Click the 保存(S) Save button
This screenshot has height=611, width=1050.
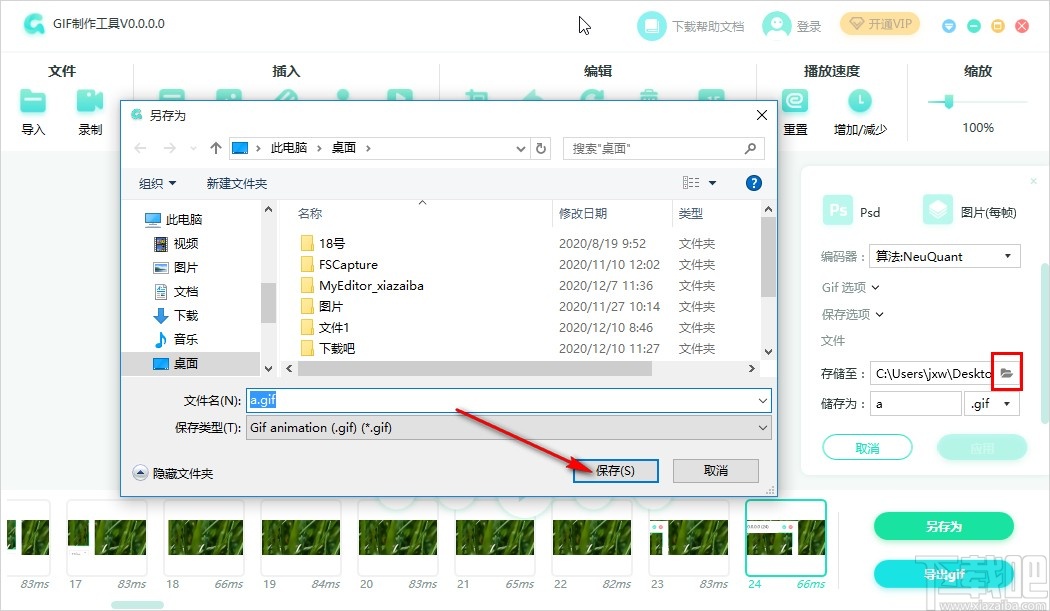pyautogui.click(x=615, y=470)
